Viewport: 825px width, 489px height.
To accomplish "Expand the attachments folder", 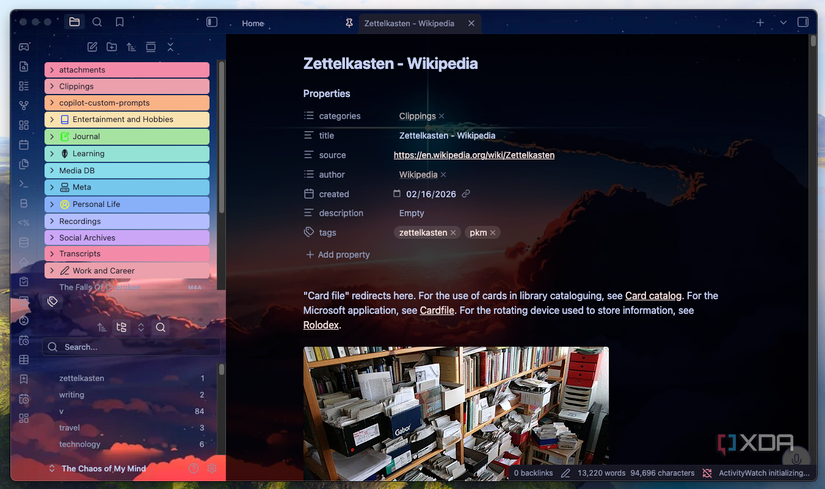I will coord(127,69).
